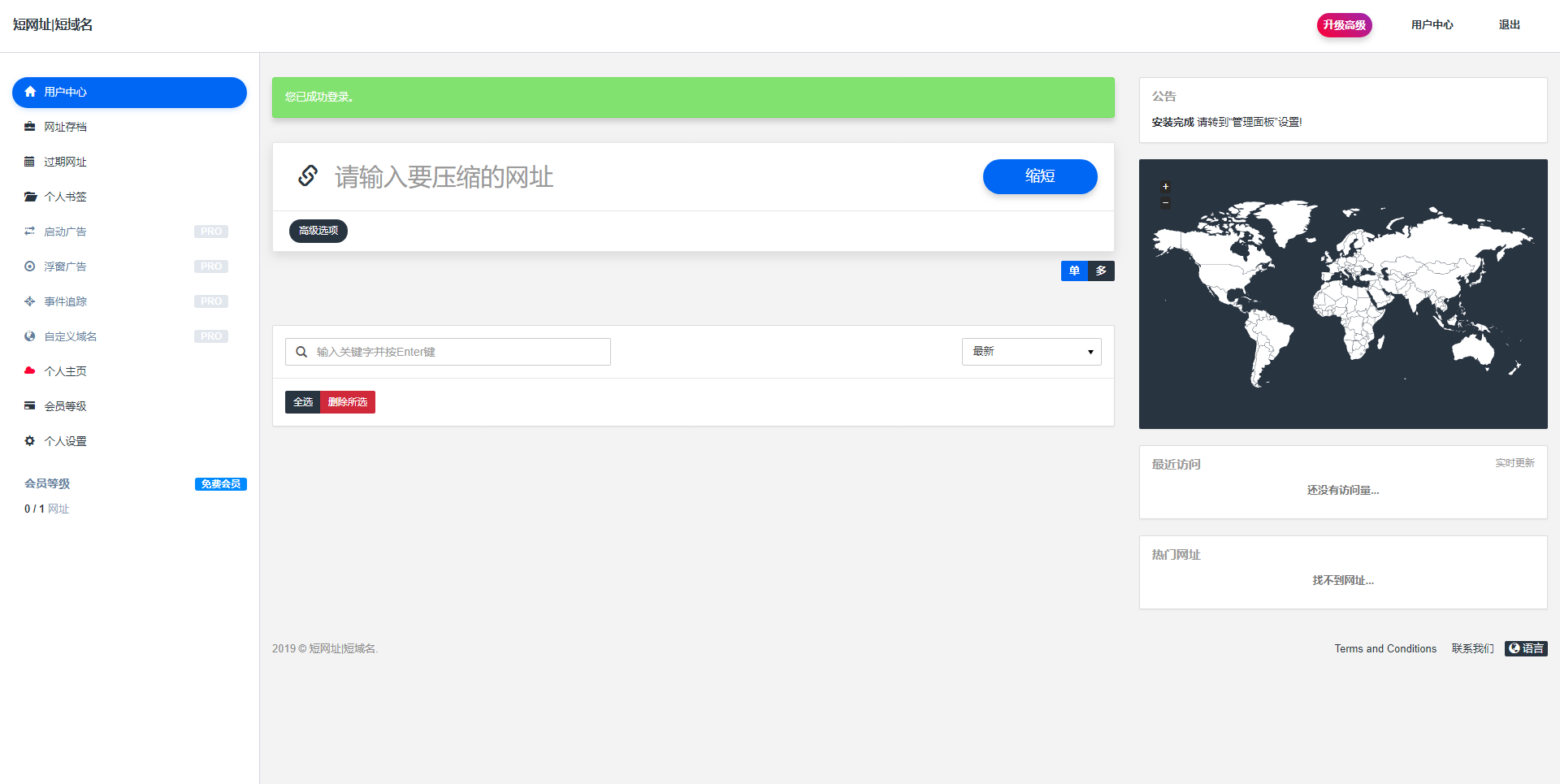The width and height of the screenshot is (1560, 784).
Task: Click the gear icon for 个人设置
Action: coord(30,441)
